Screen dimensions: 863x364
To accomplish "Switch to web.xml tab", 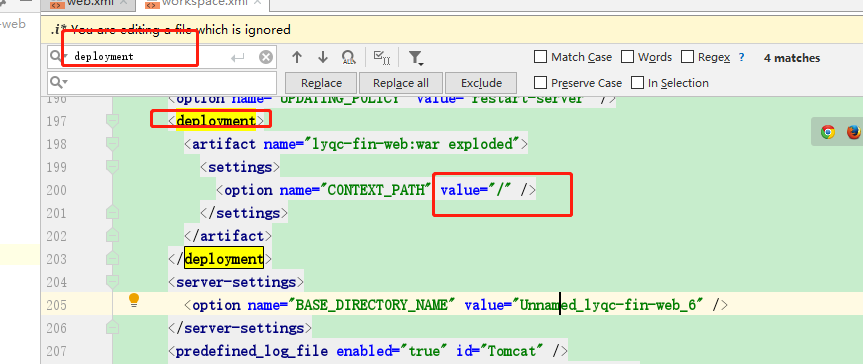I will 90,3.
